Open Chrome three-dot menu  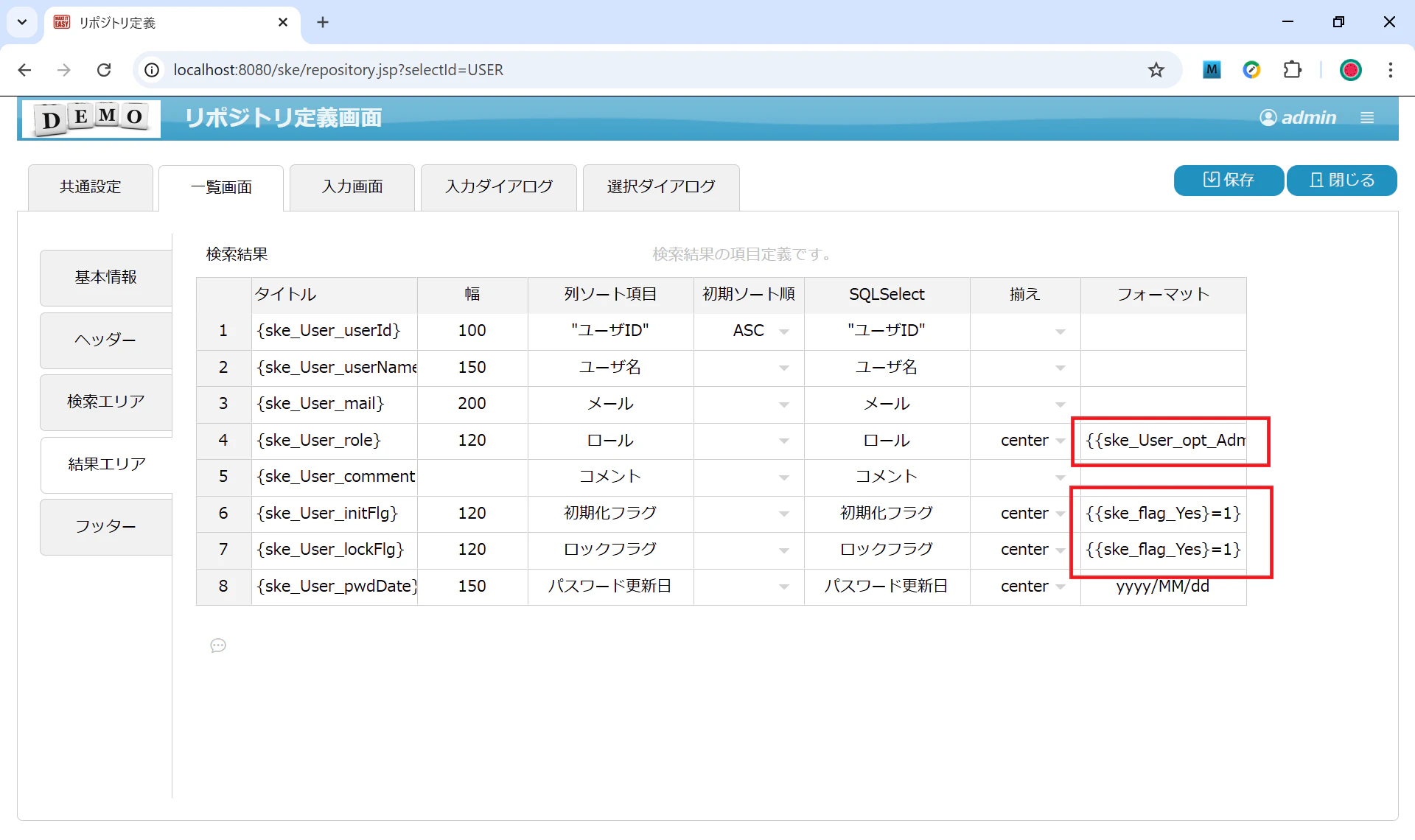[x=1390, y=70]
